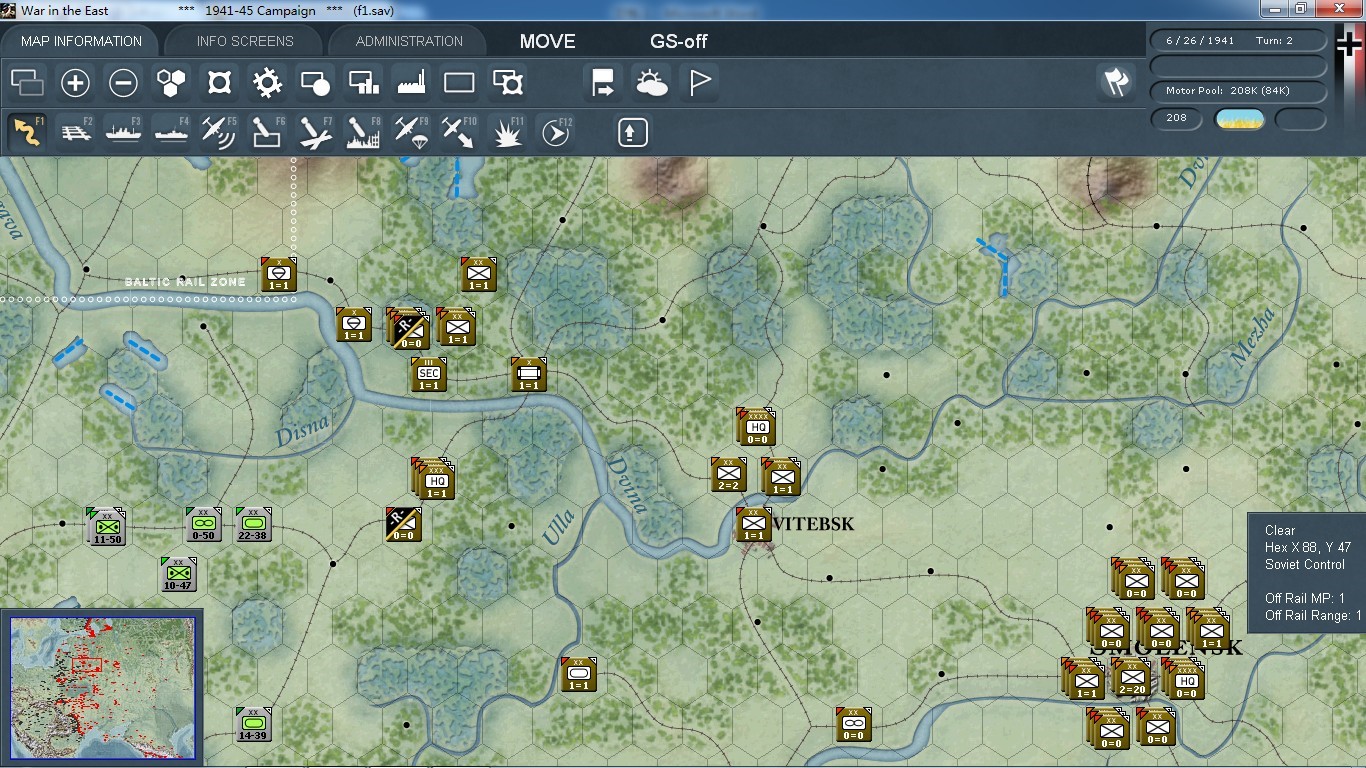Click the pennant flag icon

point(699,83)
